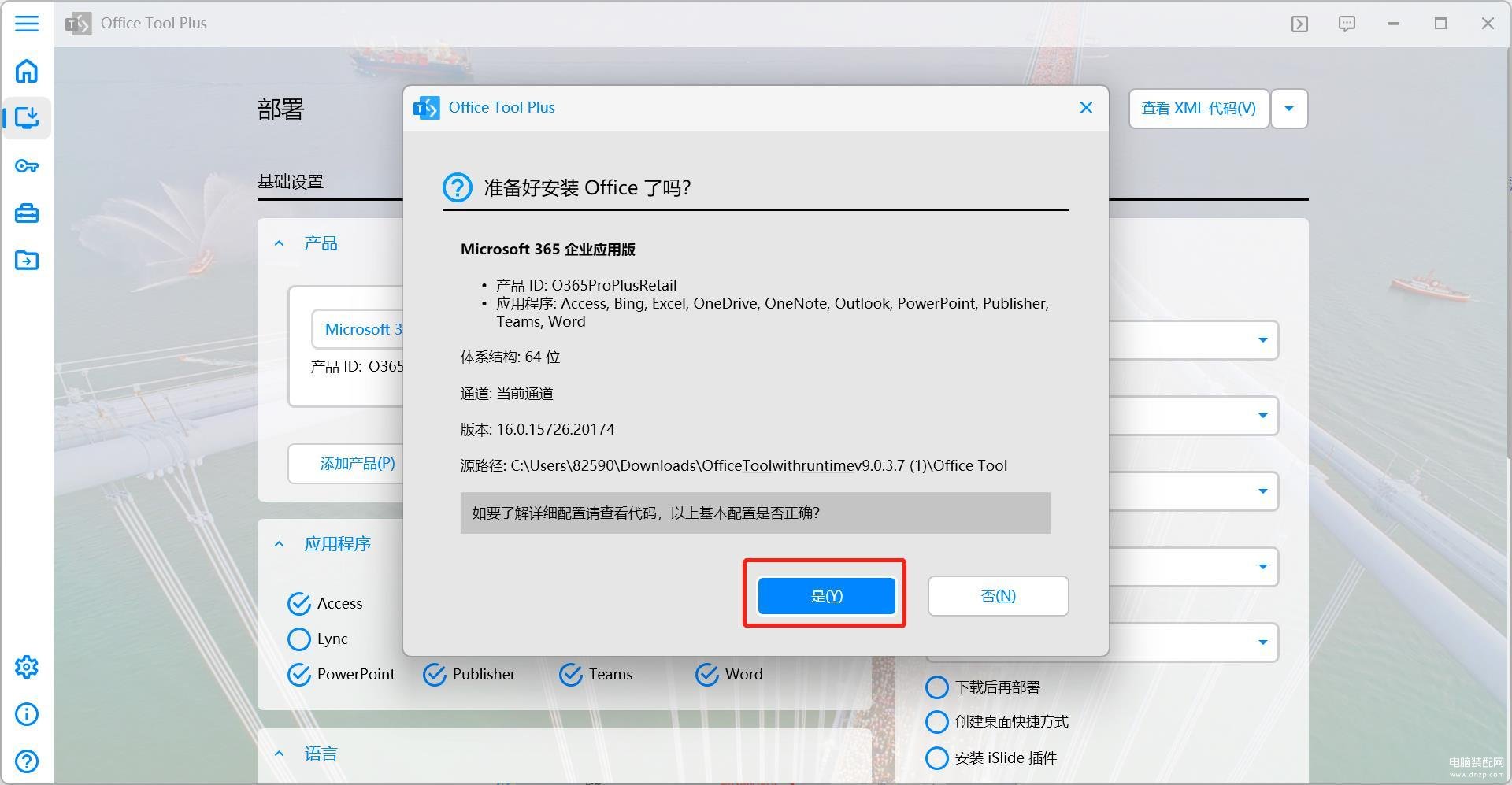This screenshot has height=785, width=1512.
Task: Click the question mark icon in dialog heading
Action: coord(458,187)
